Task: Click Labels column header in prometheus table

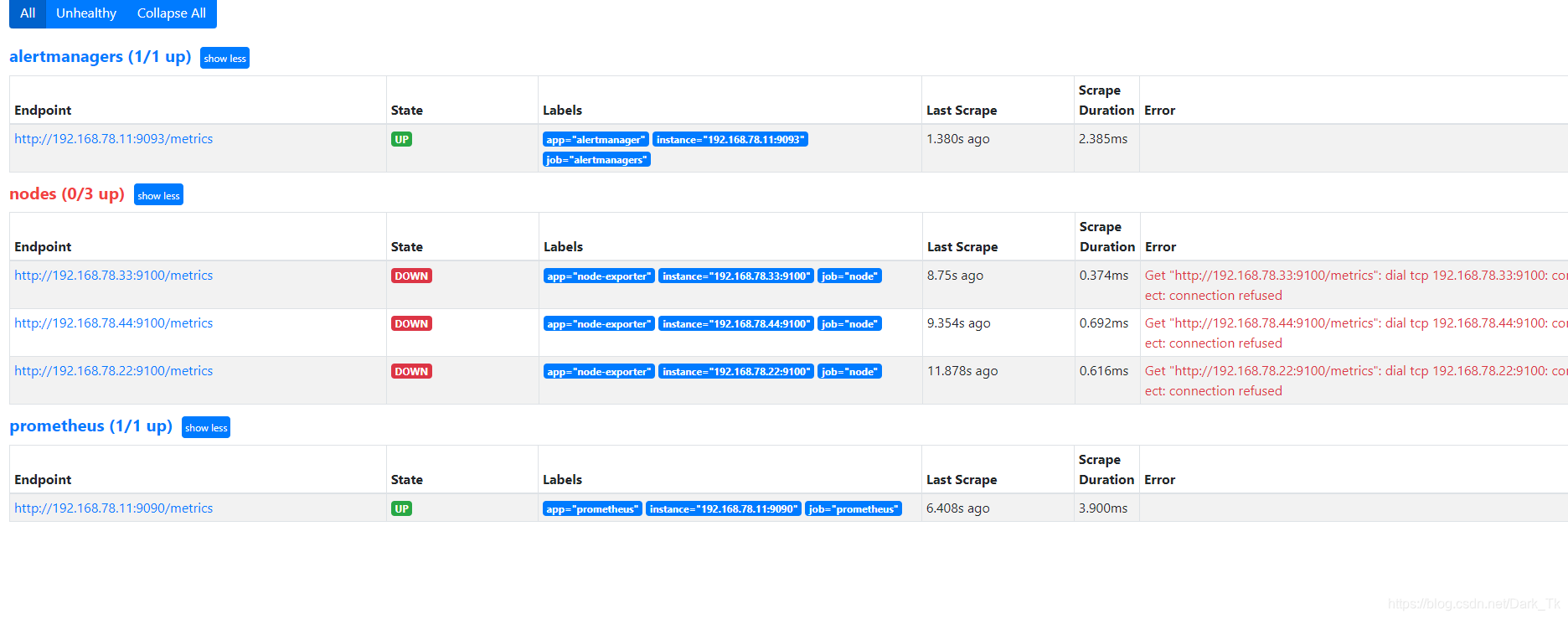Action: tap(562, 480)
